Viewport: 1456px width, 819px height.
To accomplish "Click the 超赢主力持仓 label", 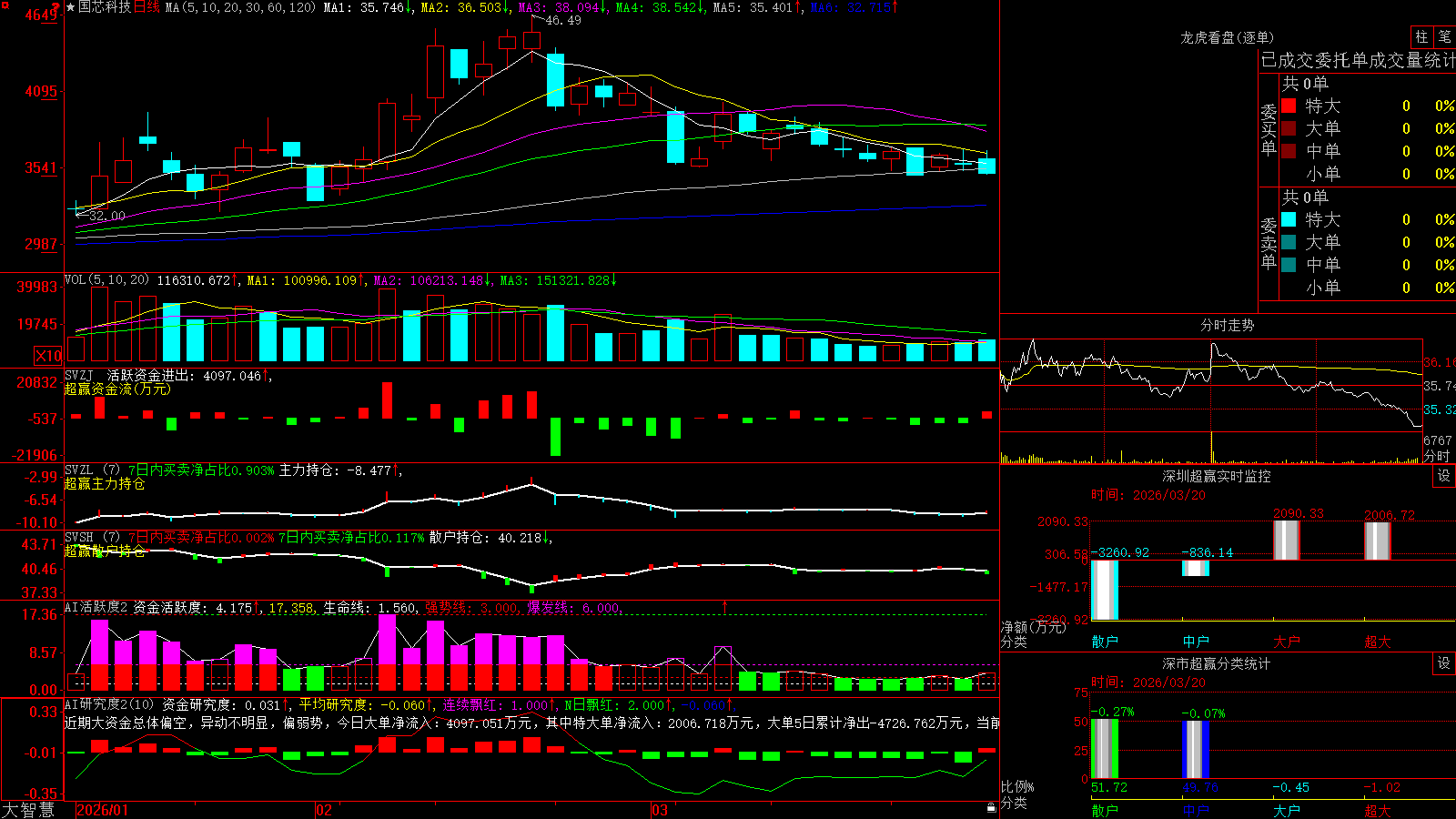I will point(105,484).
